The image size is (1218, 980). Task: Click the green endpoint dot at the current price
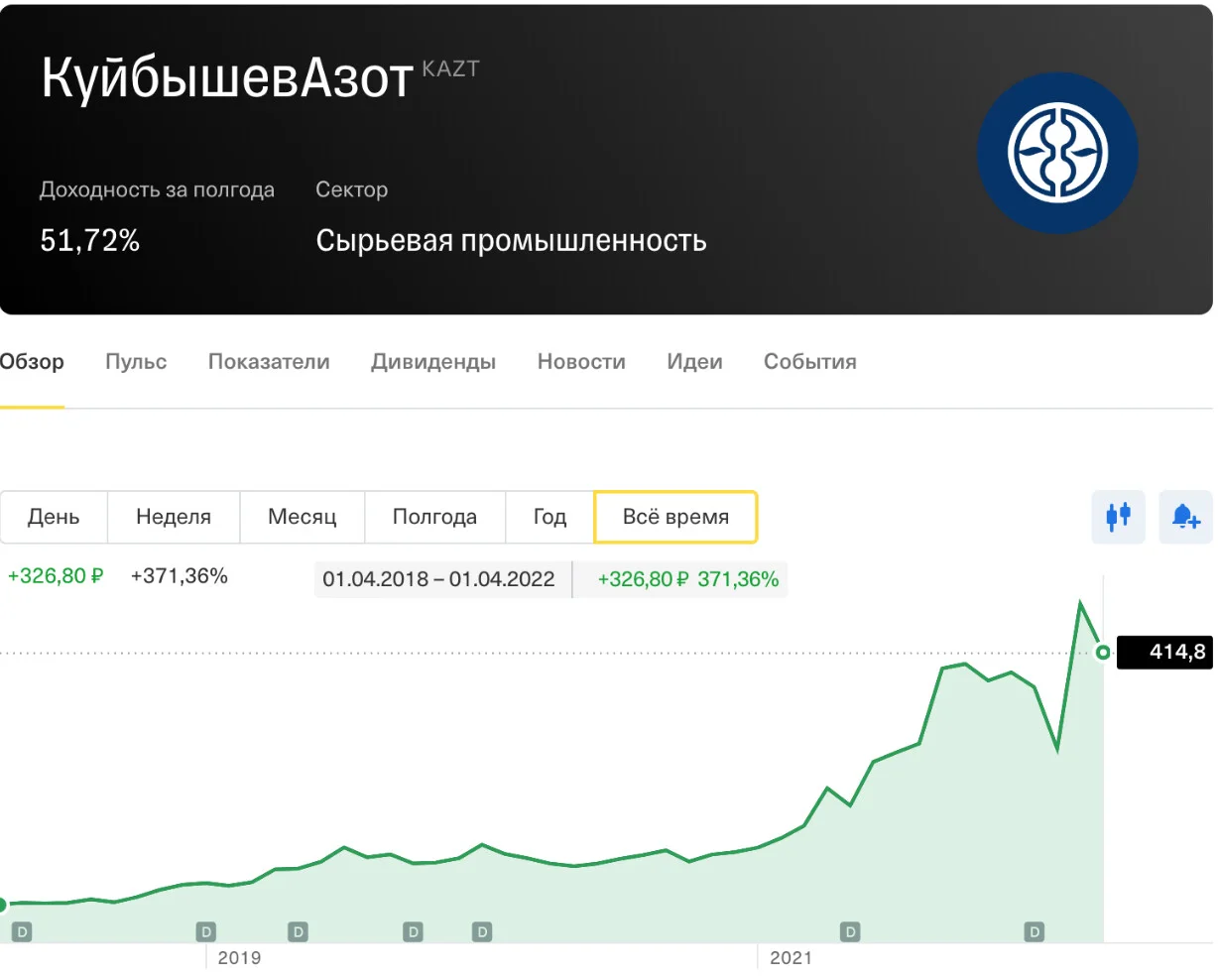tap(1102, 653)
